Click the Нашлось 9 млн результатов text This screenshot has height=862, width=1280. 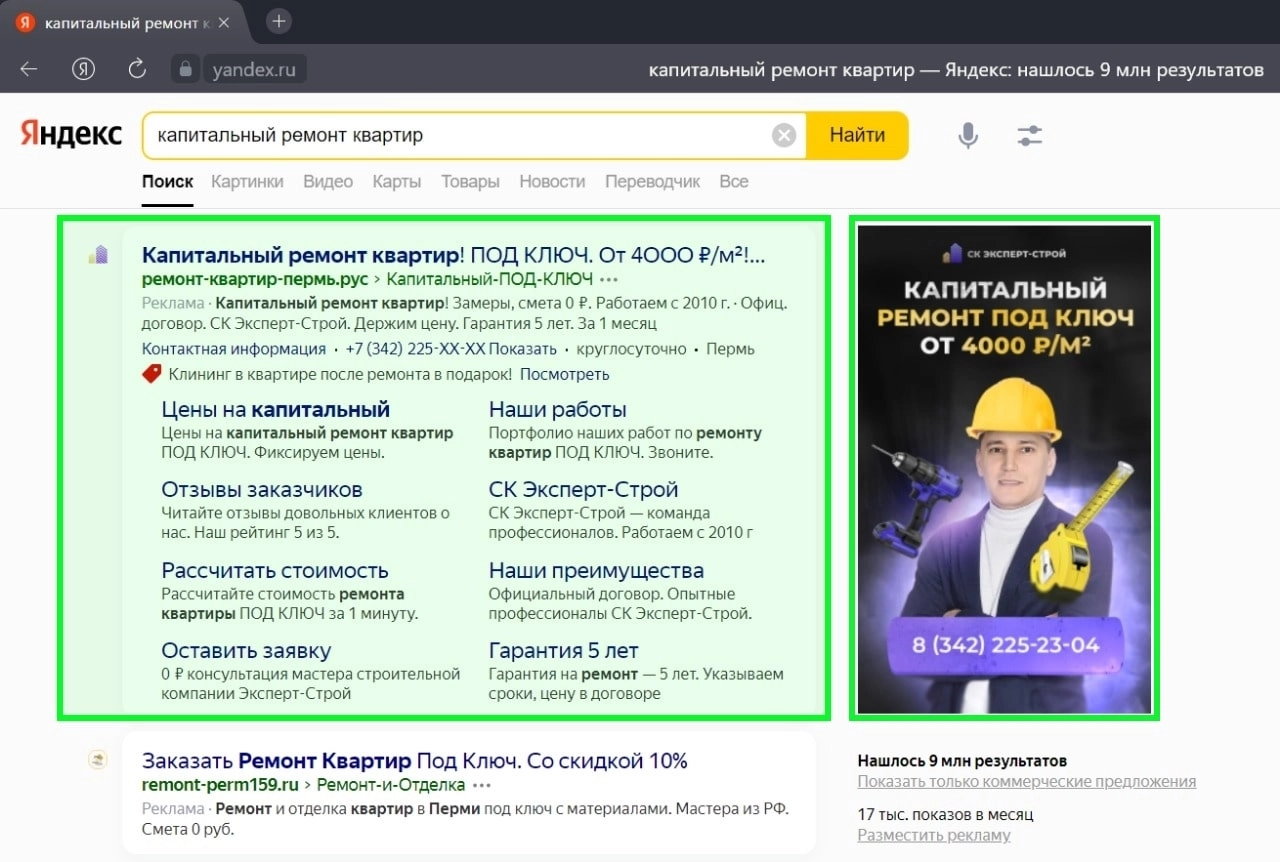pyautogui.click(x=962, y=761)
